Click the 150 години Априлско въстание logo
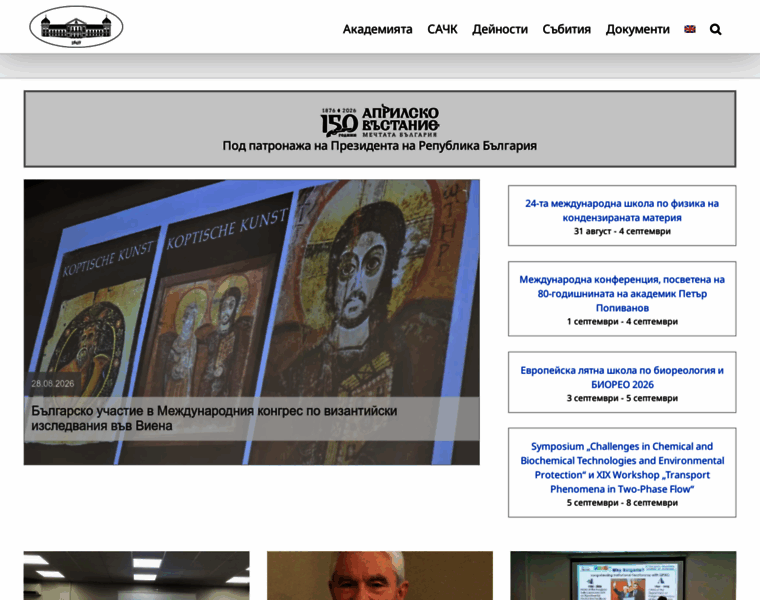Screen dimensions: 760x600 tap(380, 120)
